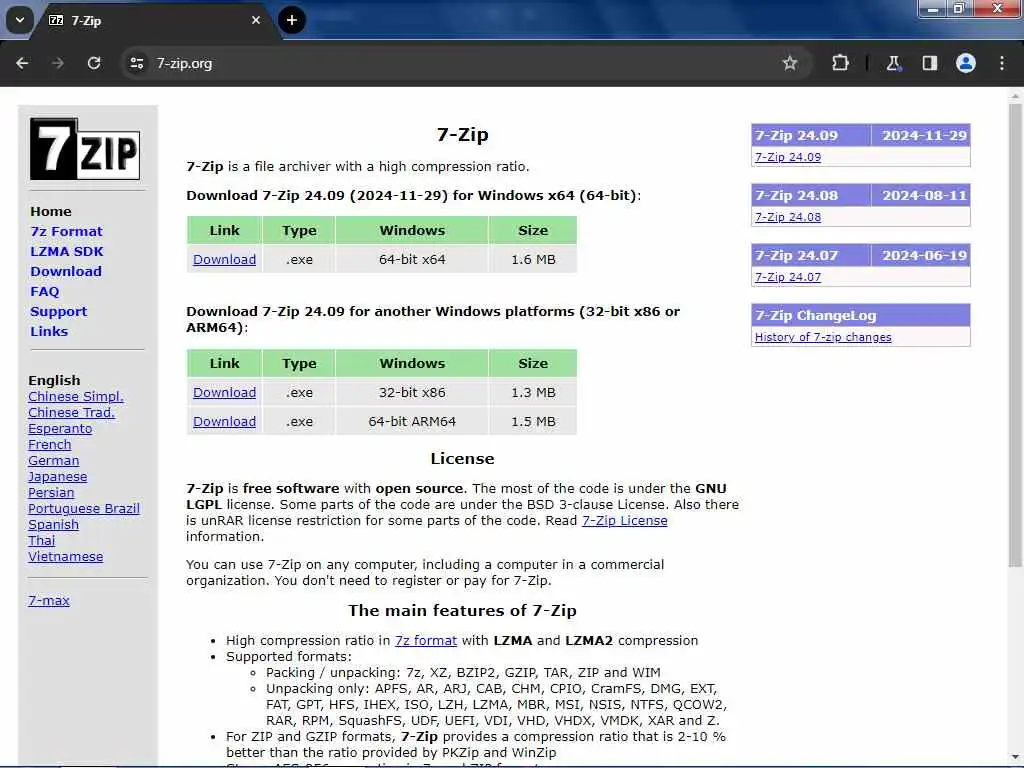1024x768 pixels.
Task: Click the 64-bit x64 table cell
Action: tap(412, 259)
